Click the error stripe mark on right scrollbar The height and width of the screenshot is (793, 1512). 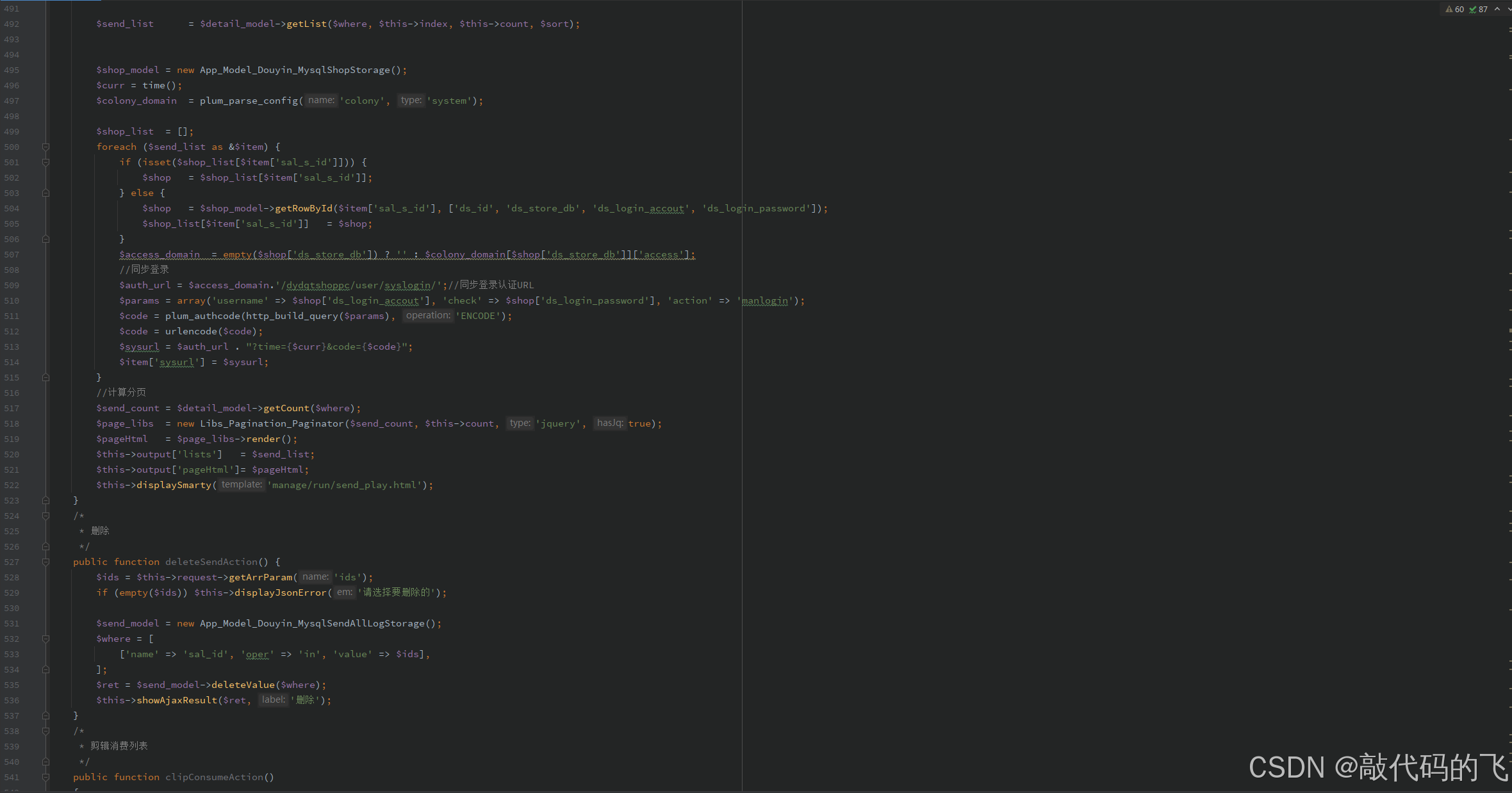point(1509,331)
